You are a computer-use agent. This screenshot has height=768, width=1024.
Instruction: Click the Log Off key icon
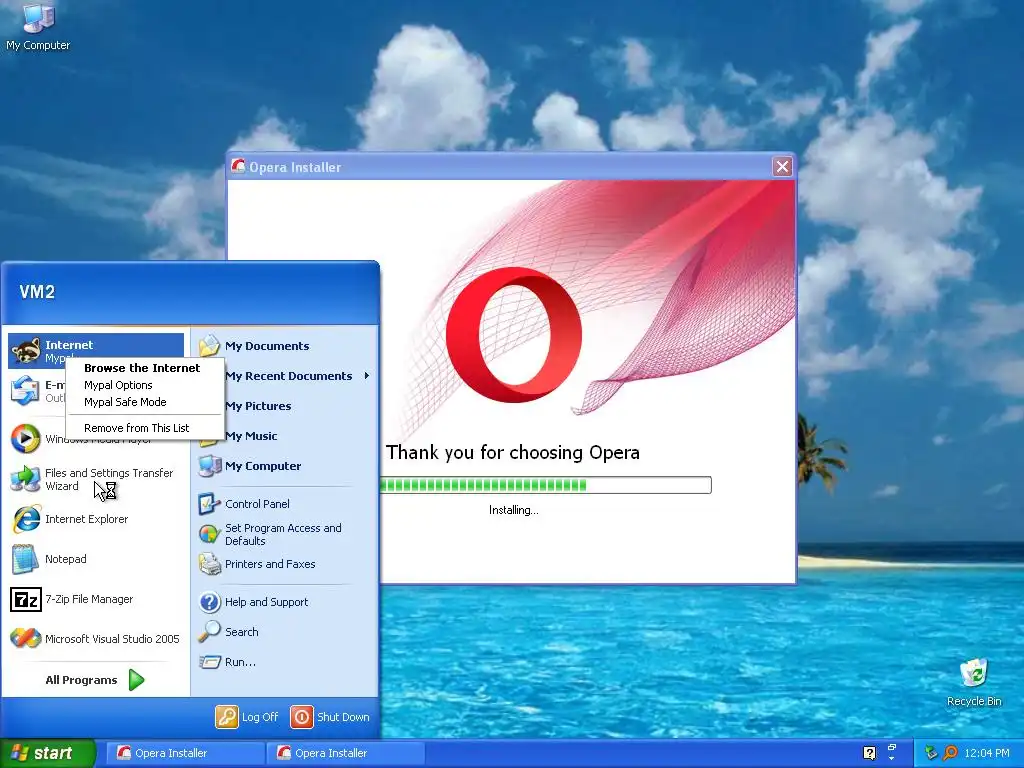[x=227, y=716]
